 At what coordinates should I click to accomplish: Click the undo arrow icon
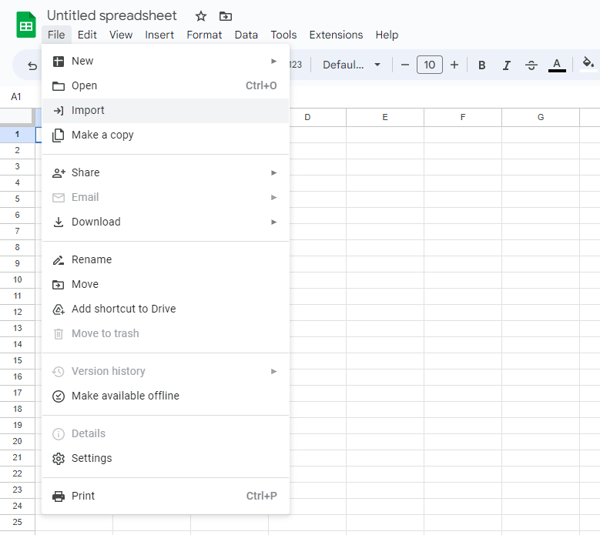coord(32,66)
